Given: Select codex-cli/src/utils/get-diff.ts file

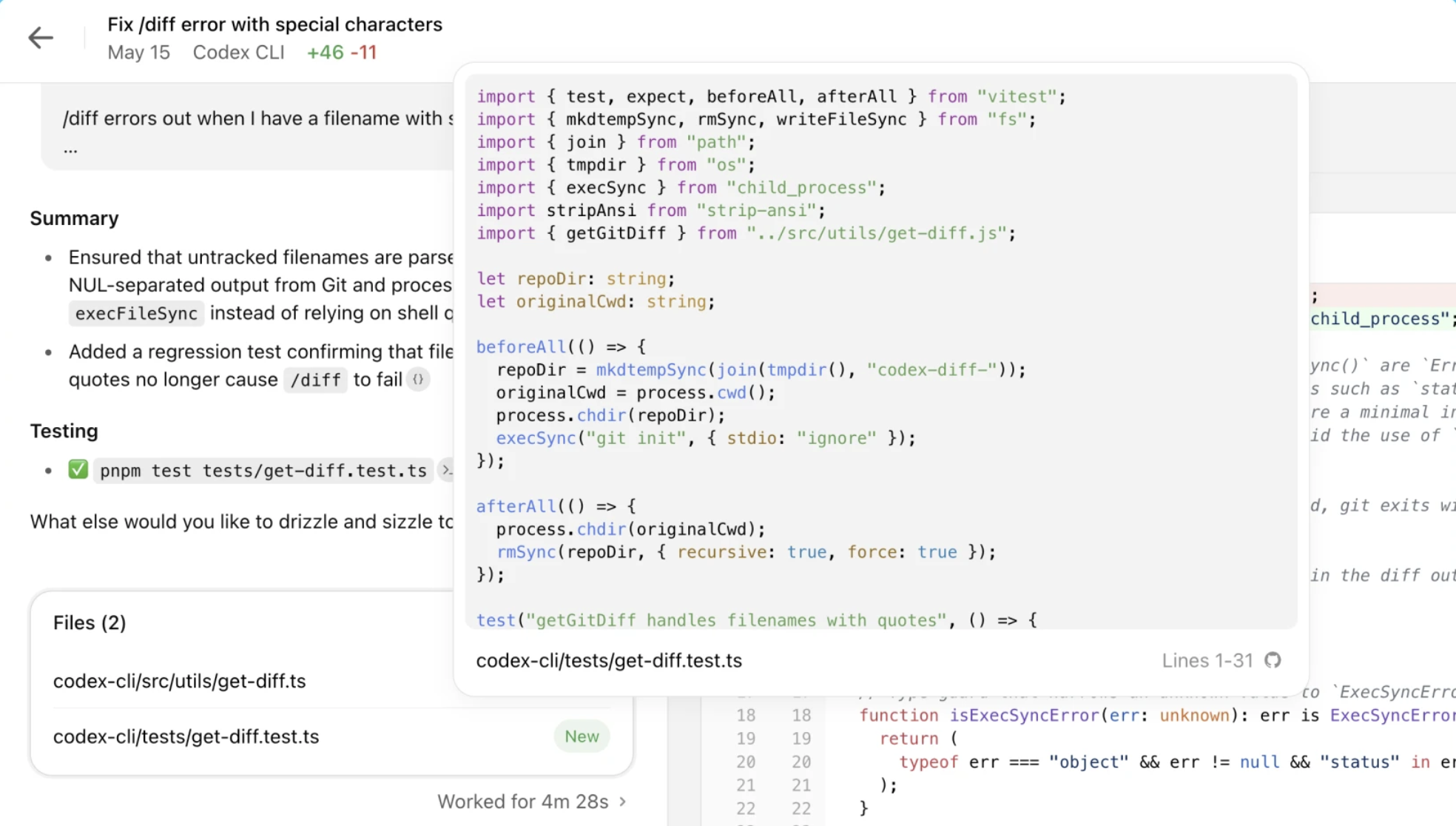Looking at the screenshot, I should point(179,680).
